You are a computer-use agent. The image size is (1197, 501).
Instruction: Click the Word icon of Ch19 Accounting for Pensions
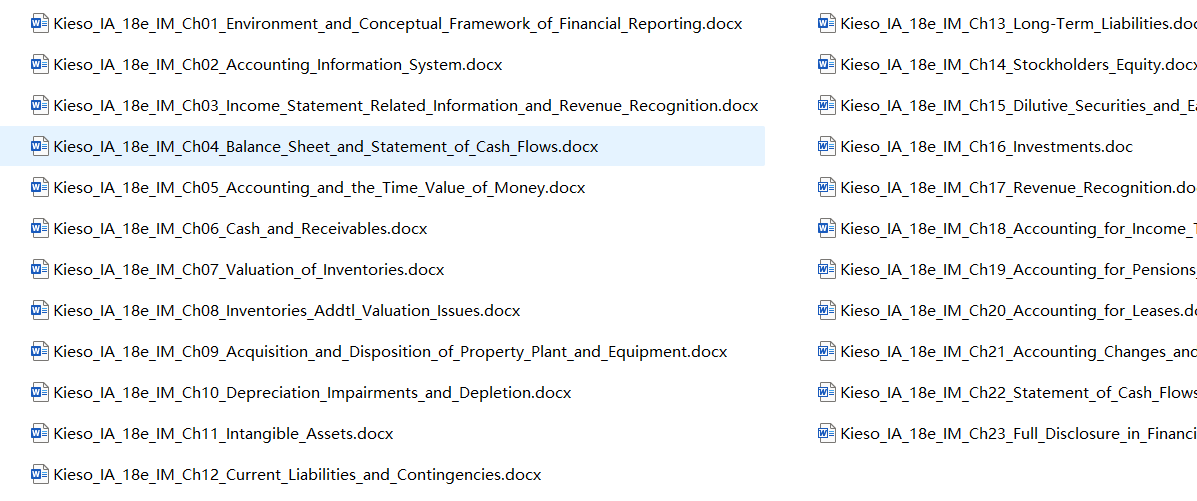pos(826,270)
